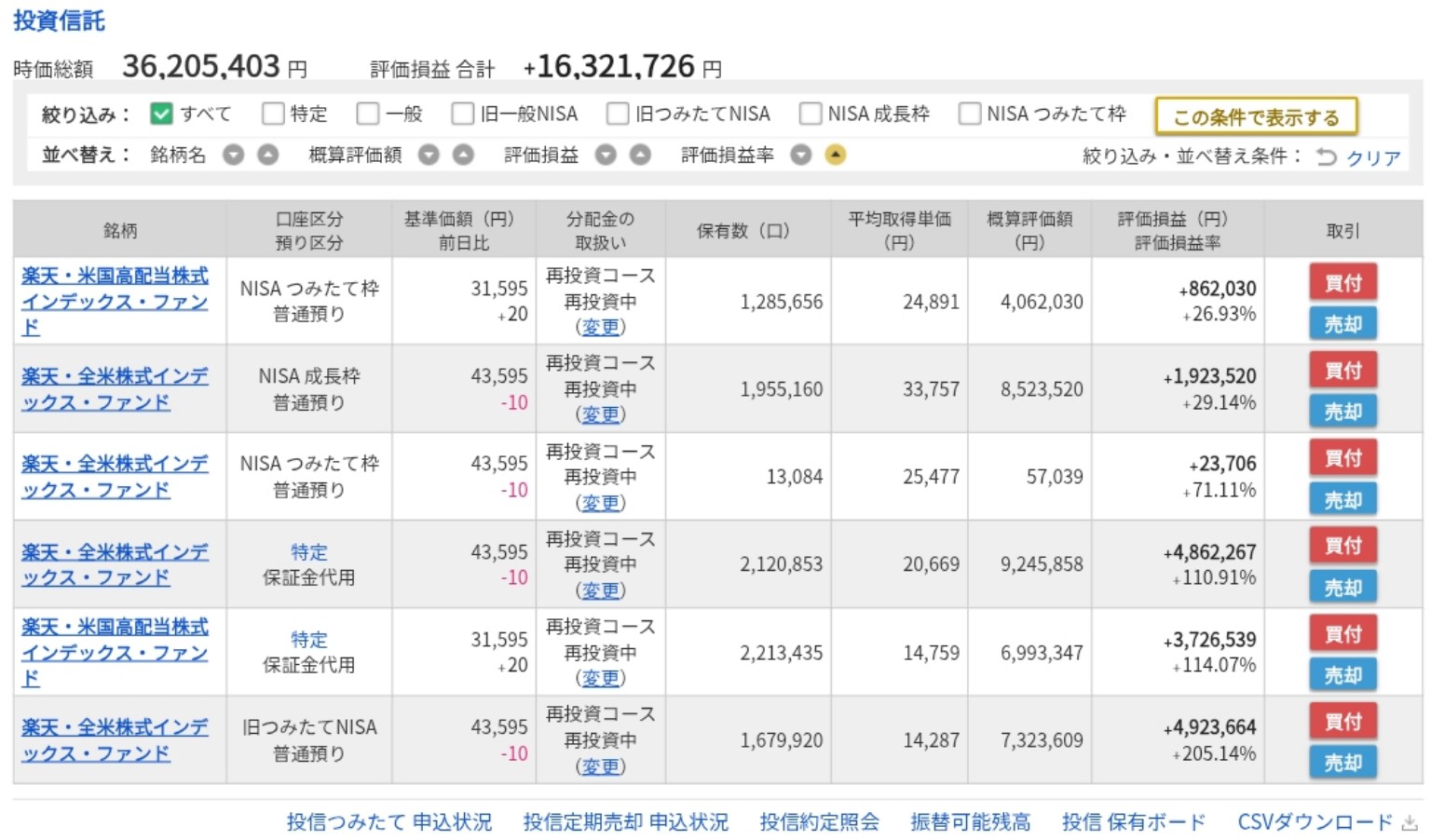Click the CSV download icon

click(1410, 822)
